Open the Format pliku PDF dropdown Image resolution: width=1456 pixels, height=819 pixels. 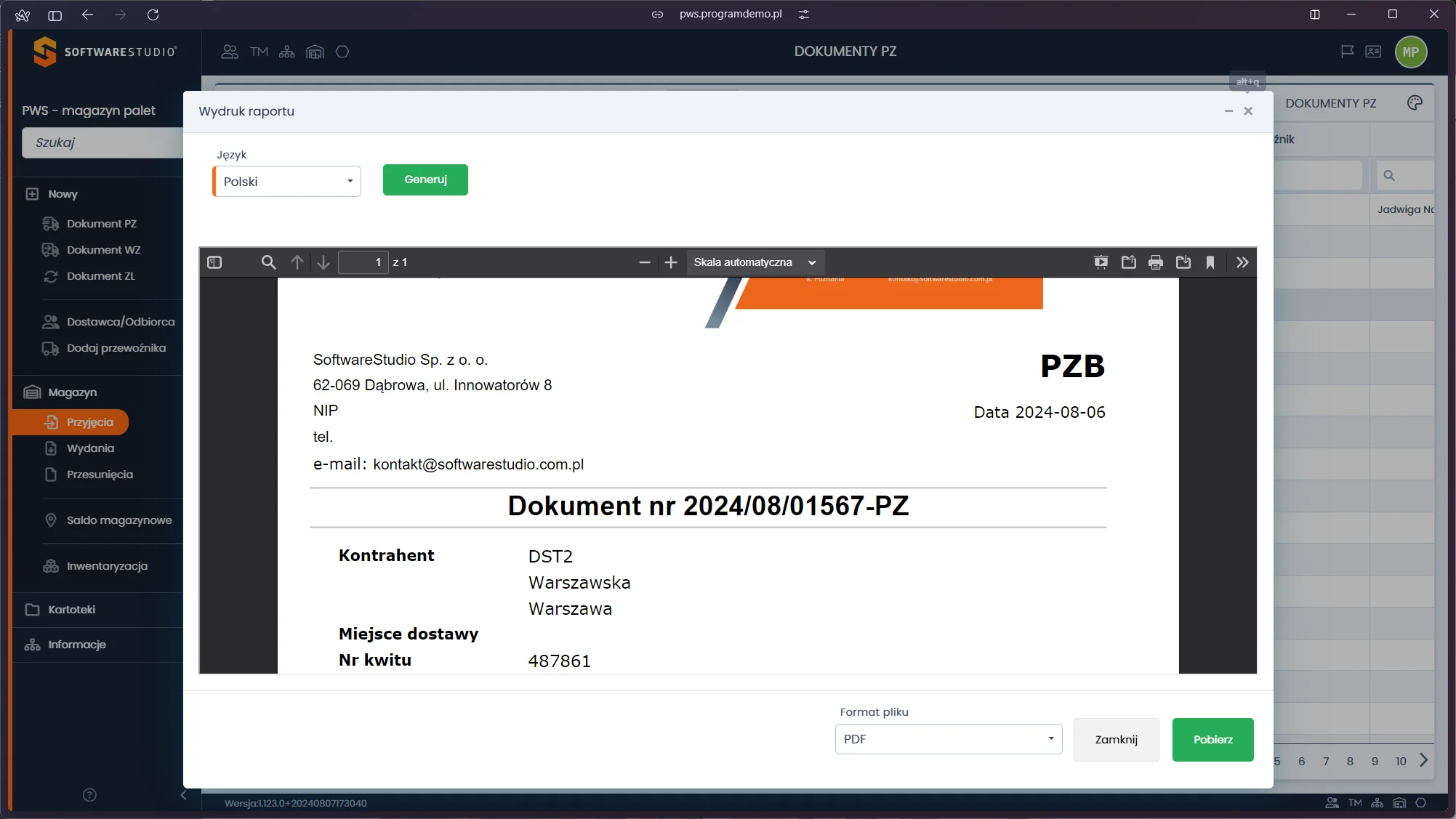(948, 739)
